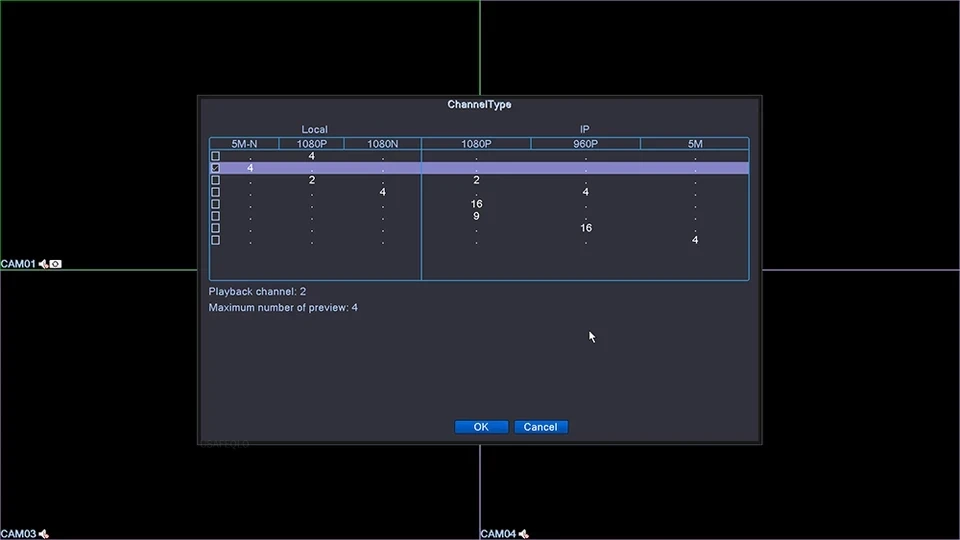
Task: Click the 5M column header
Action: pos(695,144)
